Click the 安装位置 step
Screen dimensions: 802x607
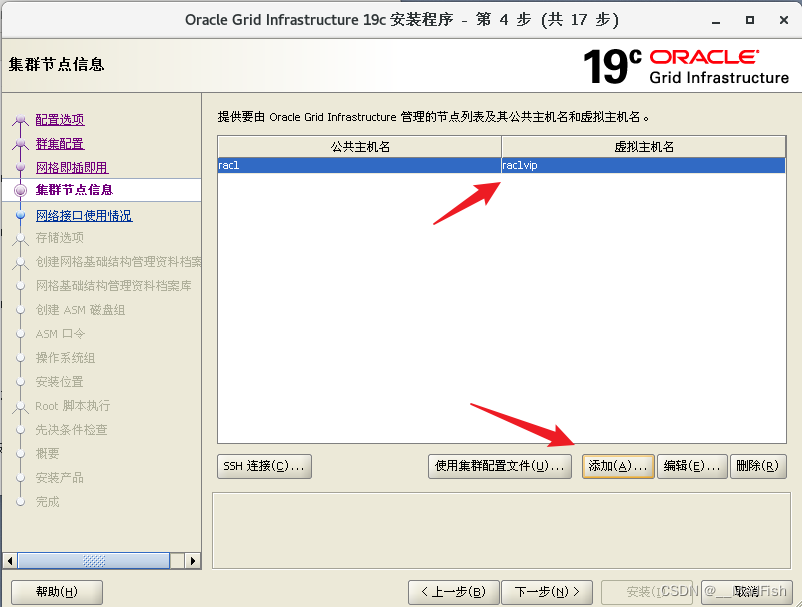59,382
